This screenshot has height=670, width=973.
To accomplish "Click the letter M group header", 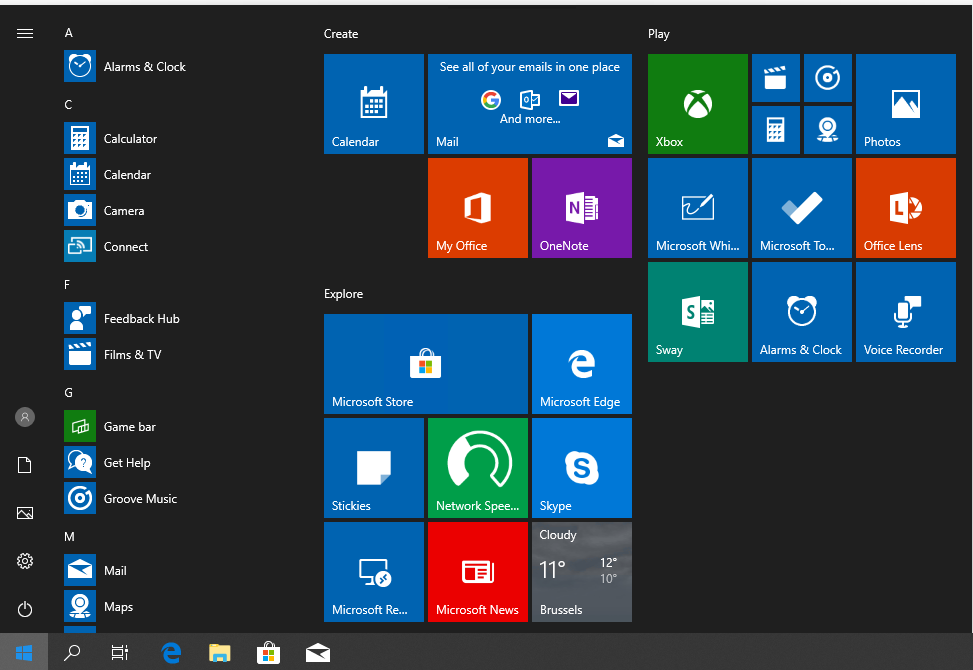I will point(70,537).
